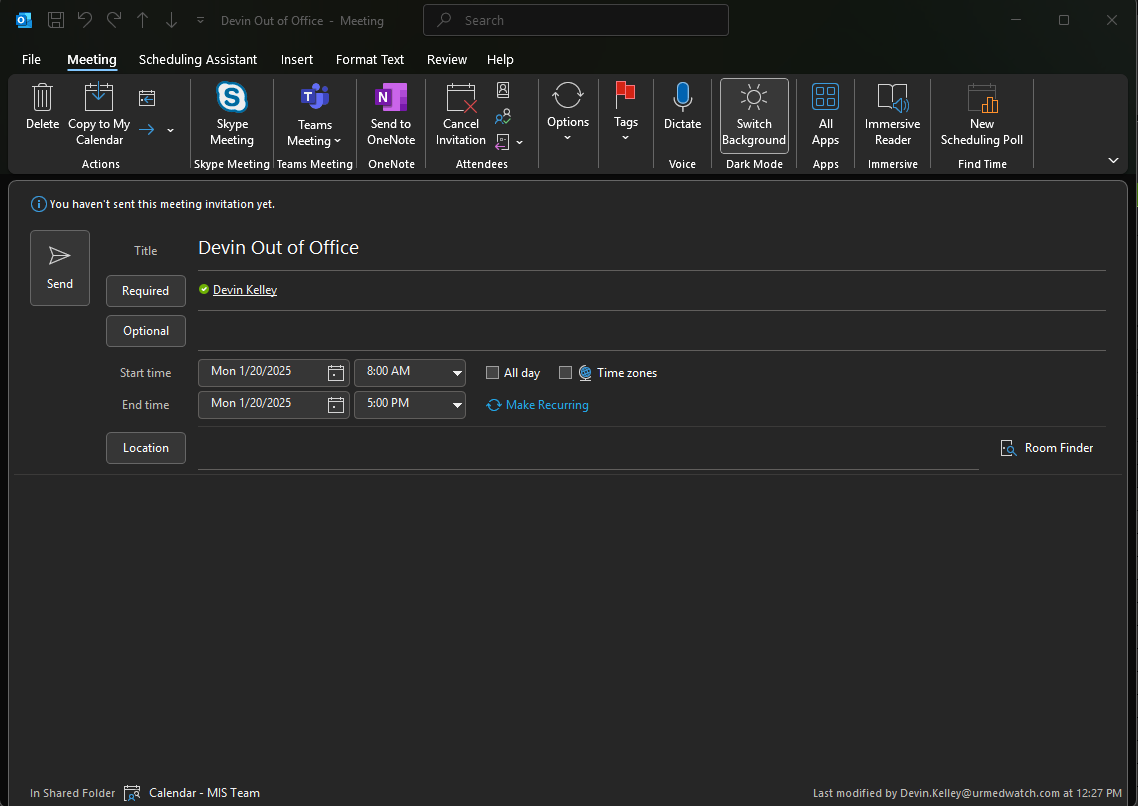
Task: Open the All Apps icon
Action: click(x=825, y=98)
